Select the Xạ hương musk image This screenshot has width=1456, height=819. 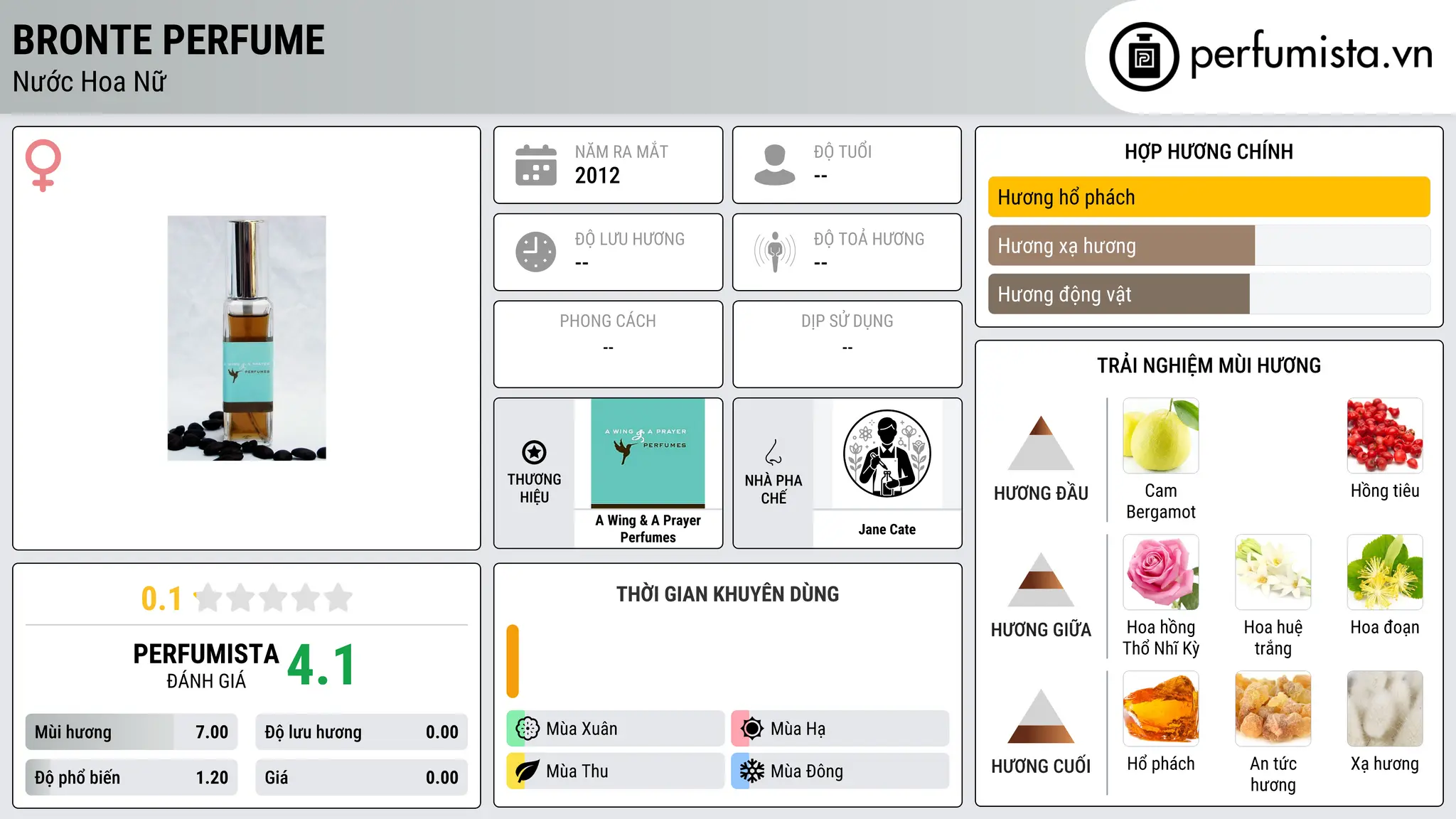(1385, 709)
